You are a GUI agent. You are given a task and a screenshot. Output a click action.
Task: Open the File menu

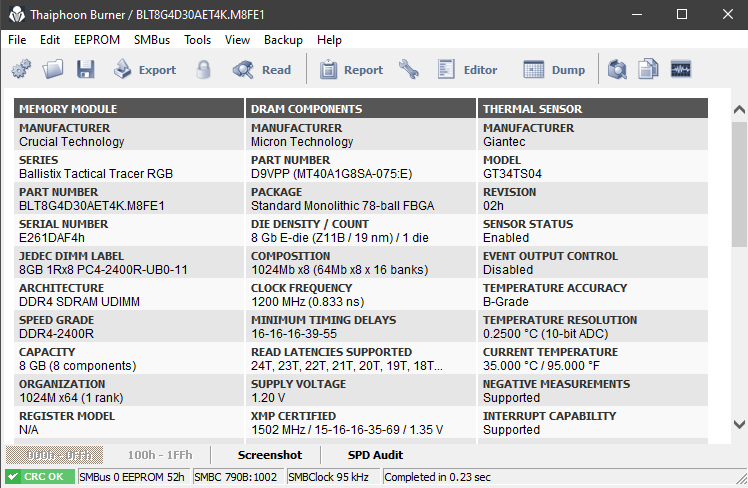[x=17, y=40]
